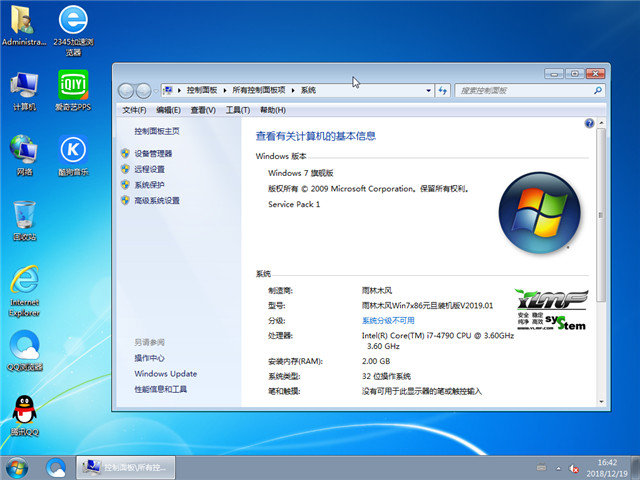Go to 控制面板主页
The image size is (640, 480).
click(x=157, y=131)
